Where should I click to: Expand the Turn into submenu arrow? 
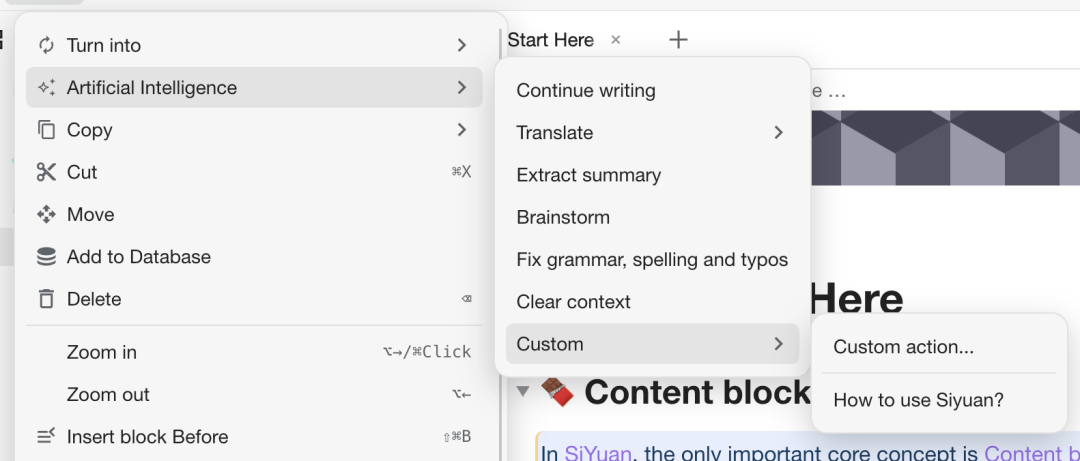(461, 45)
